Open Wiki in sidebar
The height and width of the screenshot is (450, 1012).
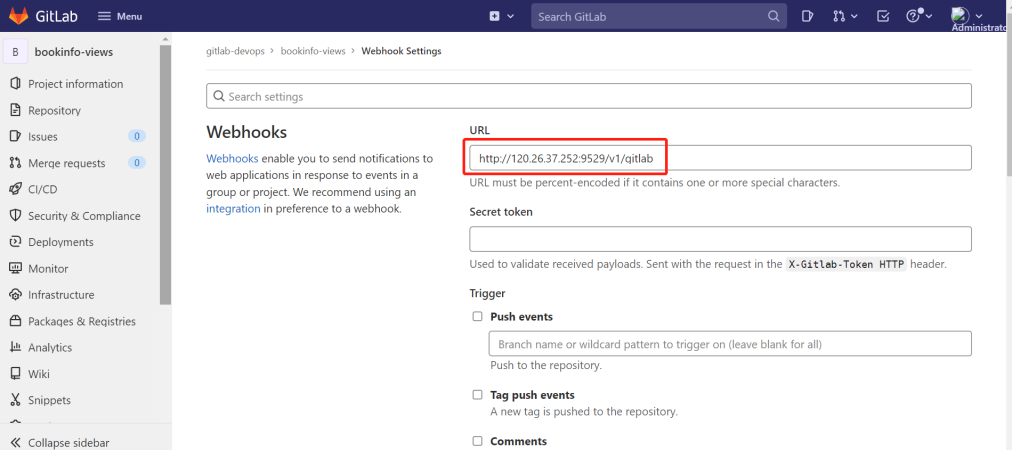pos(39,374)
